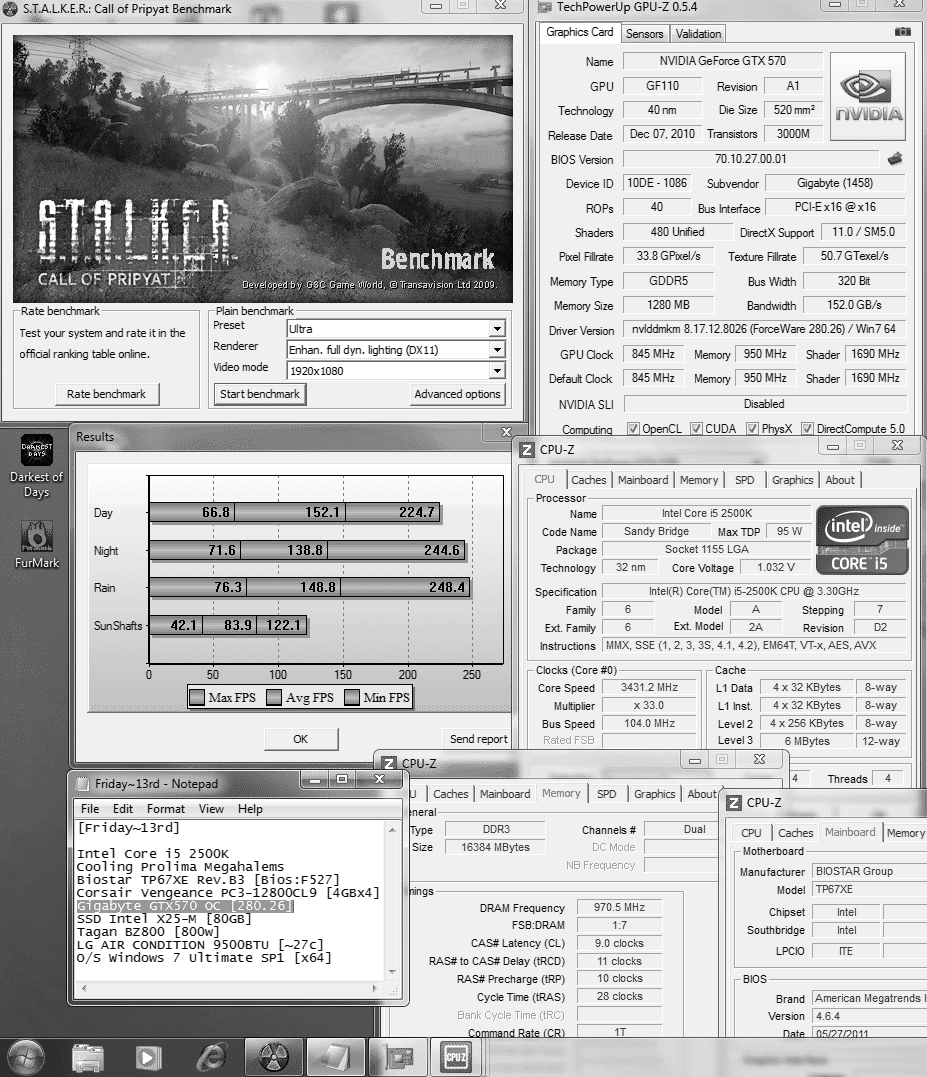Launch Windows Media Player from taskbar
927x1077 pixels.
(148, 1058)
